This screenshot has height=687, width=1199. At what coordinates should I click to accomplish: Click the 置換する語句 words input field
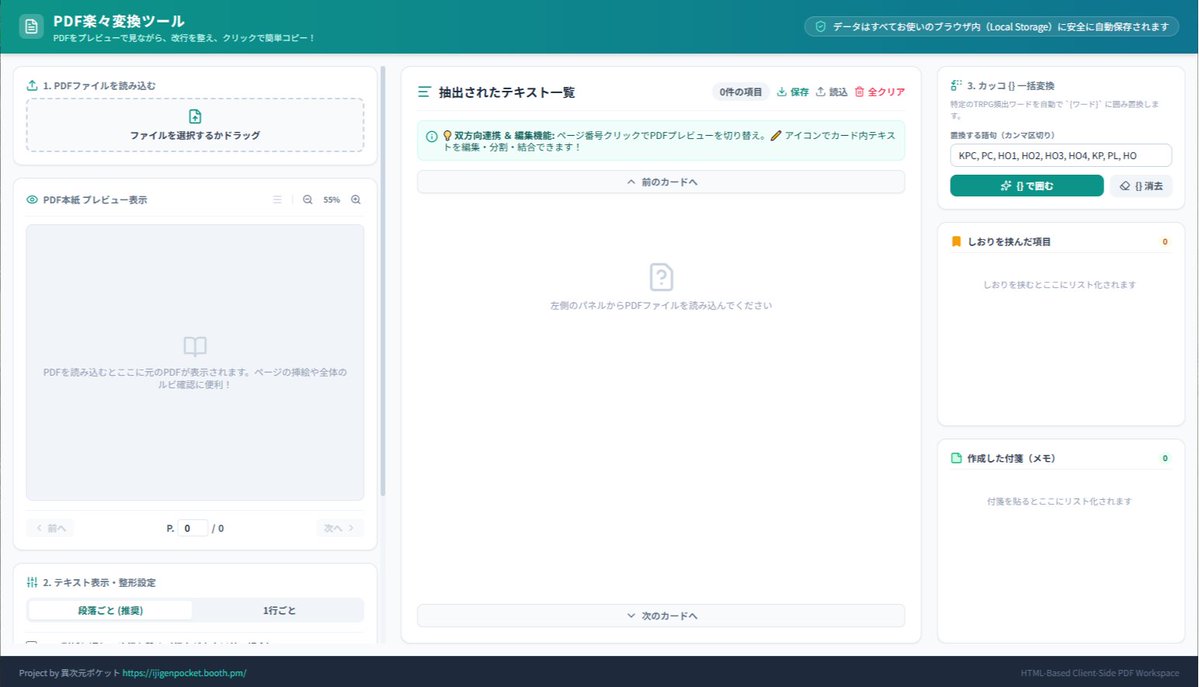click(1061, 155)
